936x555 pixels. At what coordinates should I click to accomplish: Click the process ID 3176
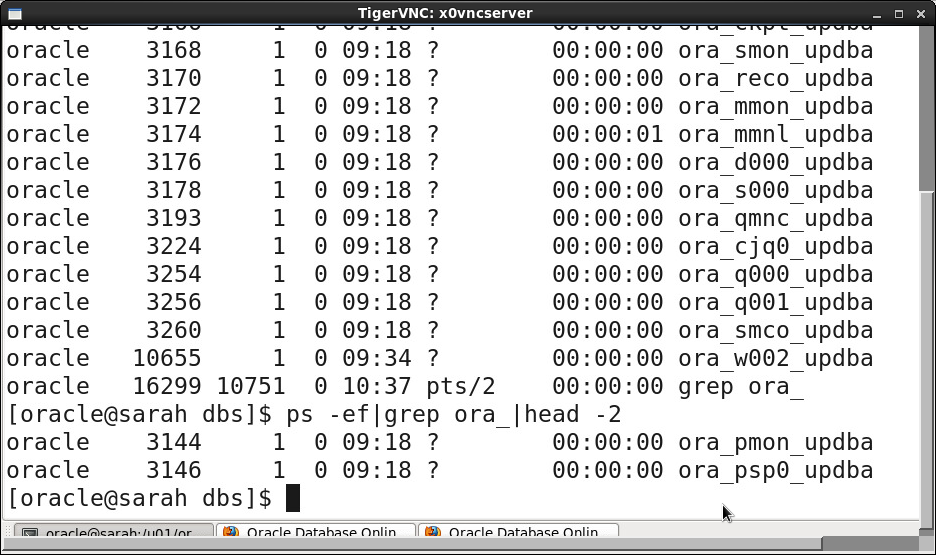[174, 162]
